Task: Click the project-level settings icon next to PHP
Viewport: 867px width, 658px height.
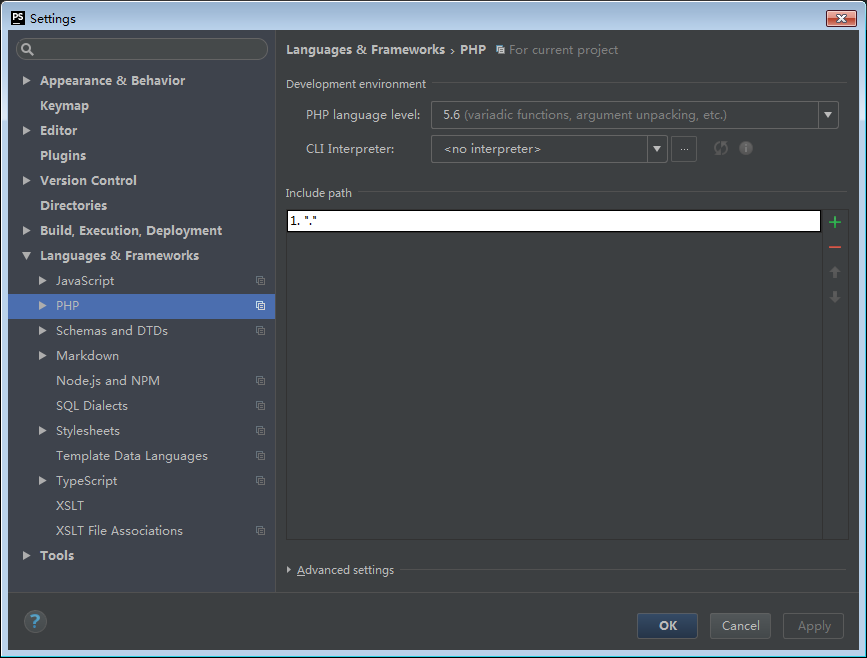Action: [x=260, y=305]
